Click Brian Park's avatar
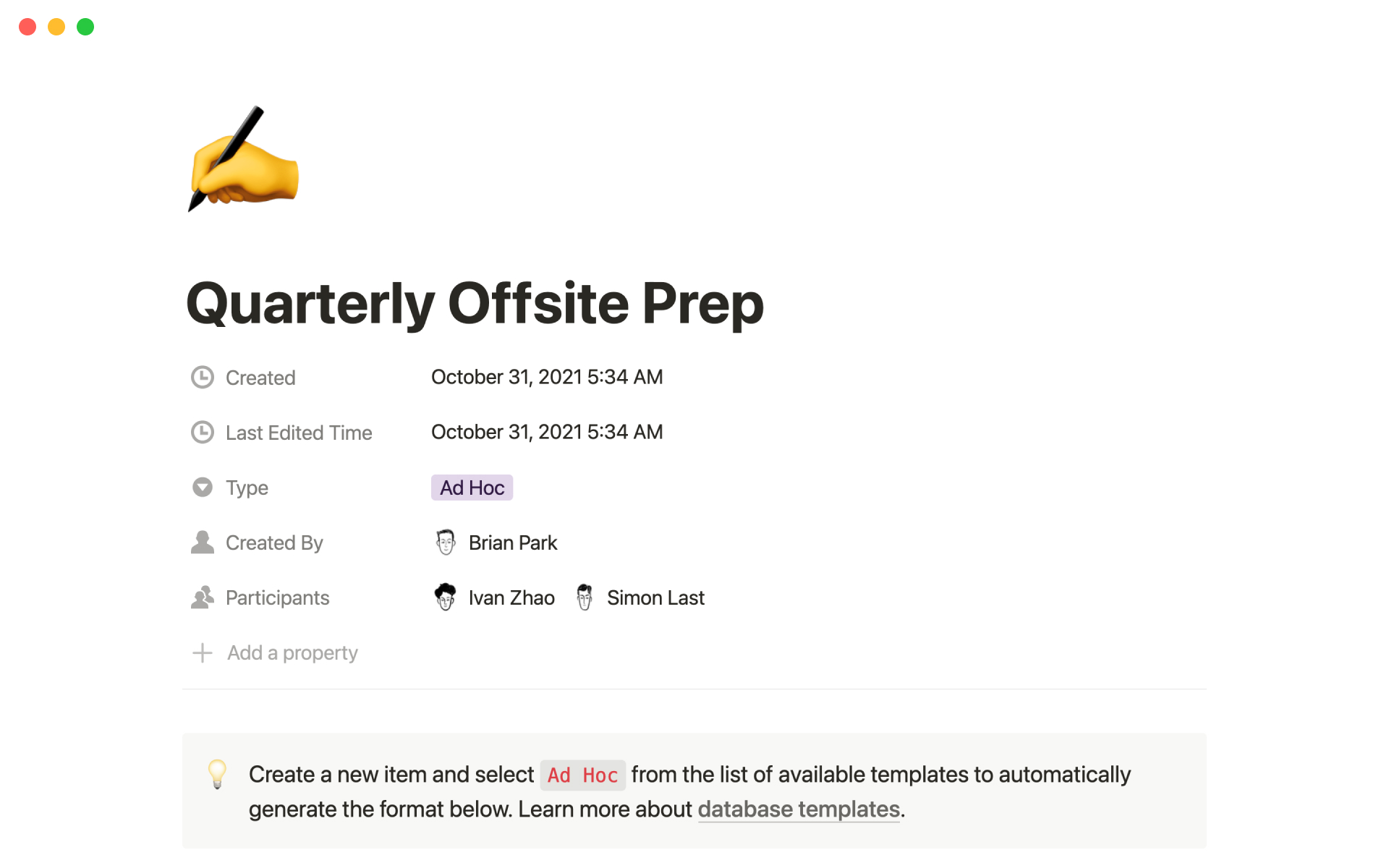The height and width of the screenshot is (868, 1389). tap(446, 542)
